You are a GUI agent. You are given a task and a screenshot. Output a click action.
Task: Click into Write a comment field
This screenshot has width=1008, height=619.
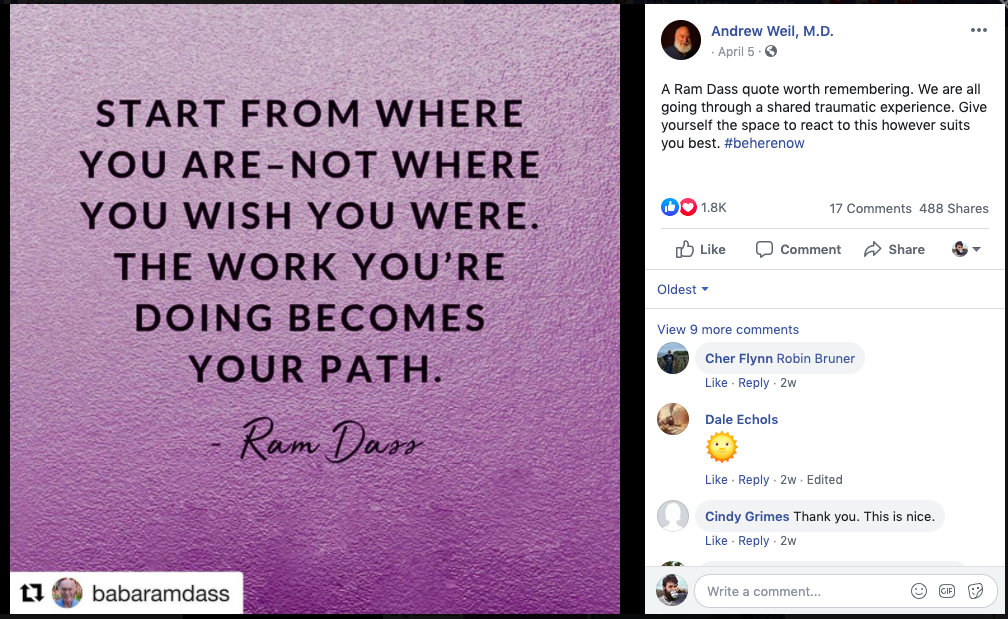click(804, 591)
